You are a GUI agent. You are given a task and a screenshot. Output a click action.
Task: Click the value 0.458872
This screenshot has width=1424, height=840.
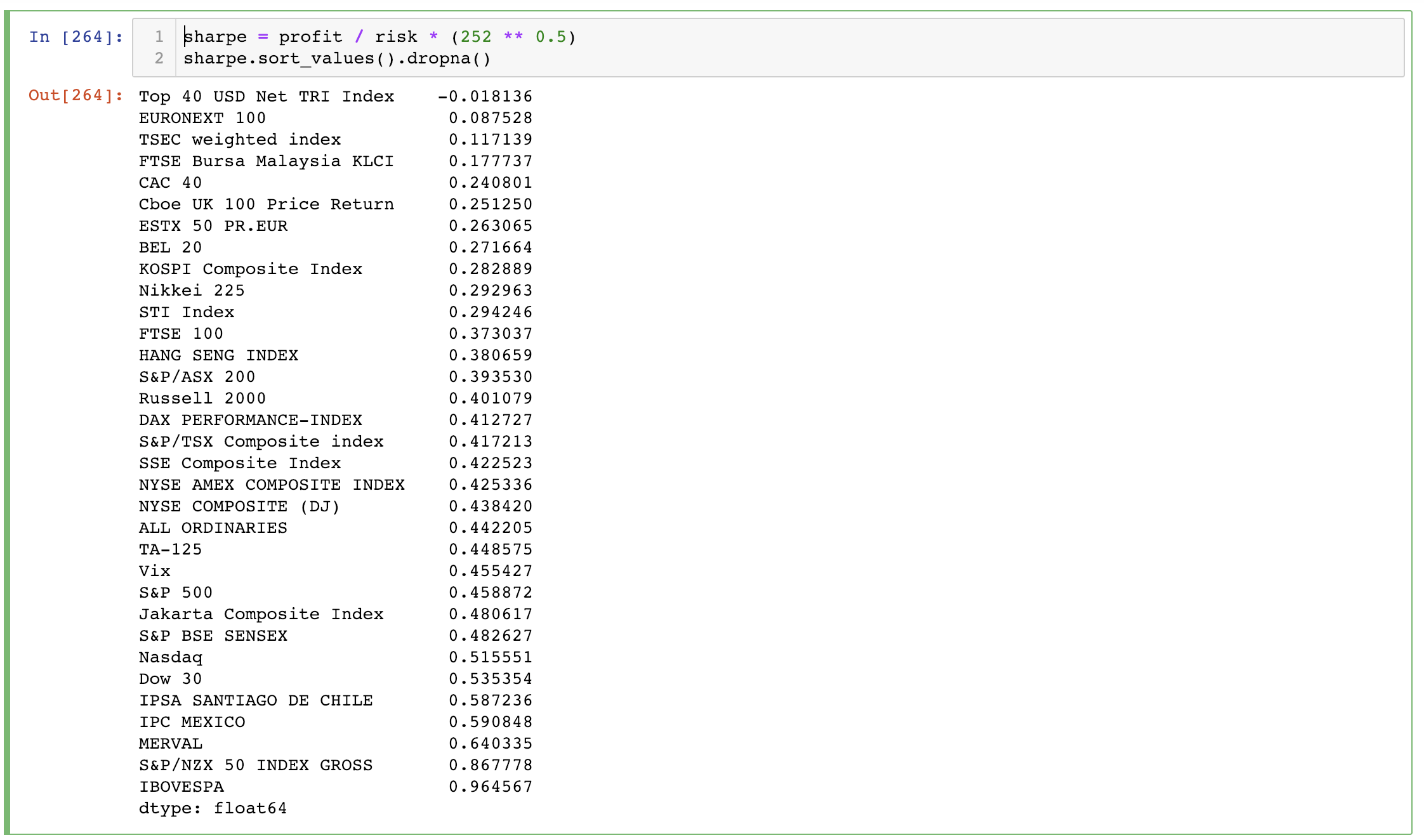tap(491, 593)
